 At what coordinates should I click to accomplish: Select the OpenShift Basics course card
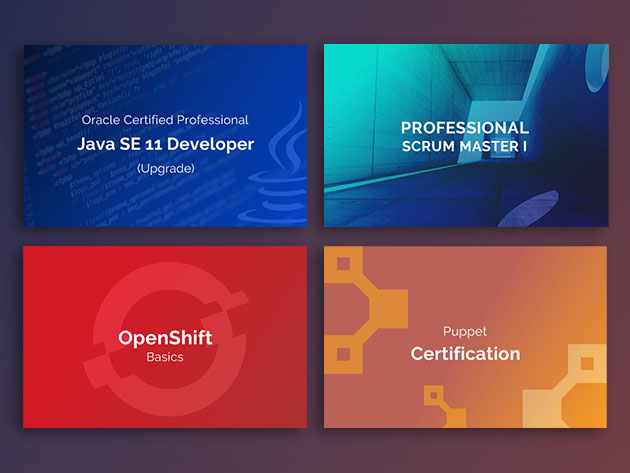[x=165, y=337]
